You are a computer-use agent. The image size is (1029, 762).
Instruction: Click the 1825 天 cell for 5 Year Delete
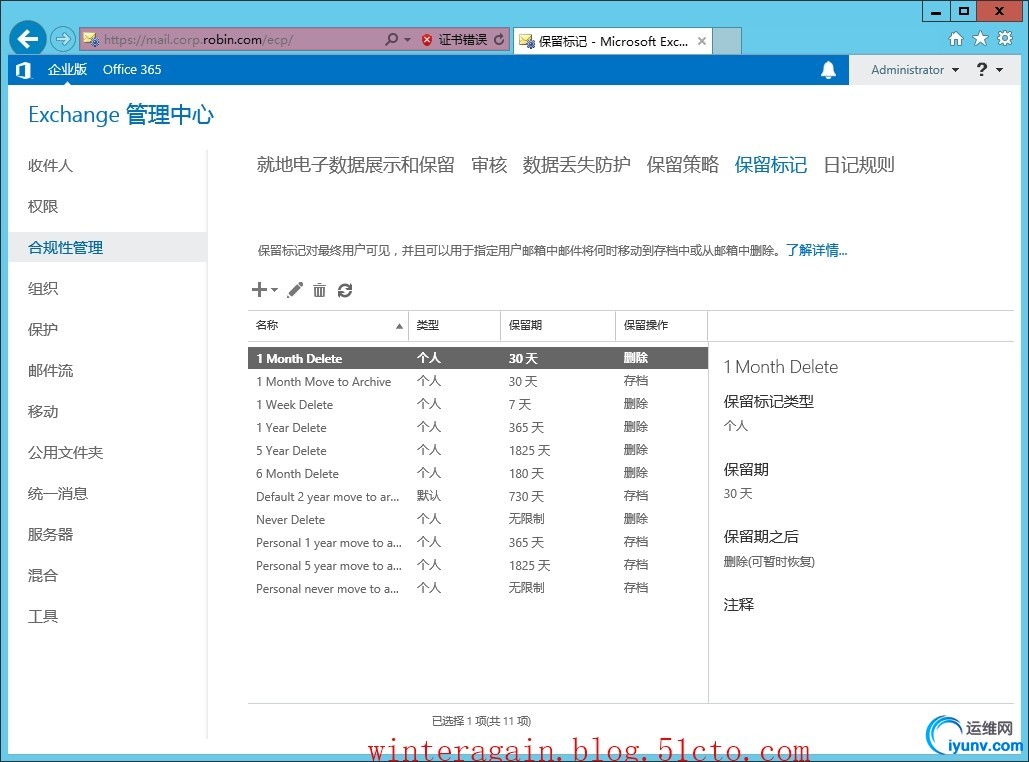click(529, 450)
